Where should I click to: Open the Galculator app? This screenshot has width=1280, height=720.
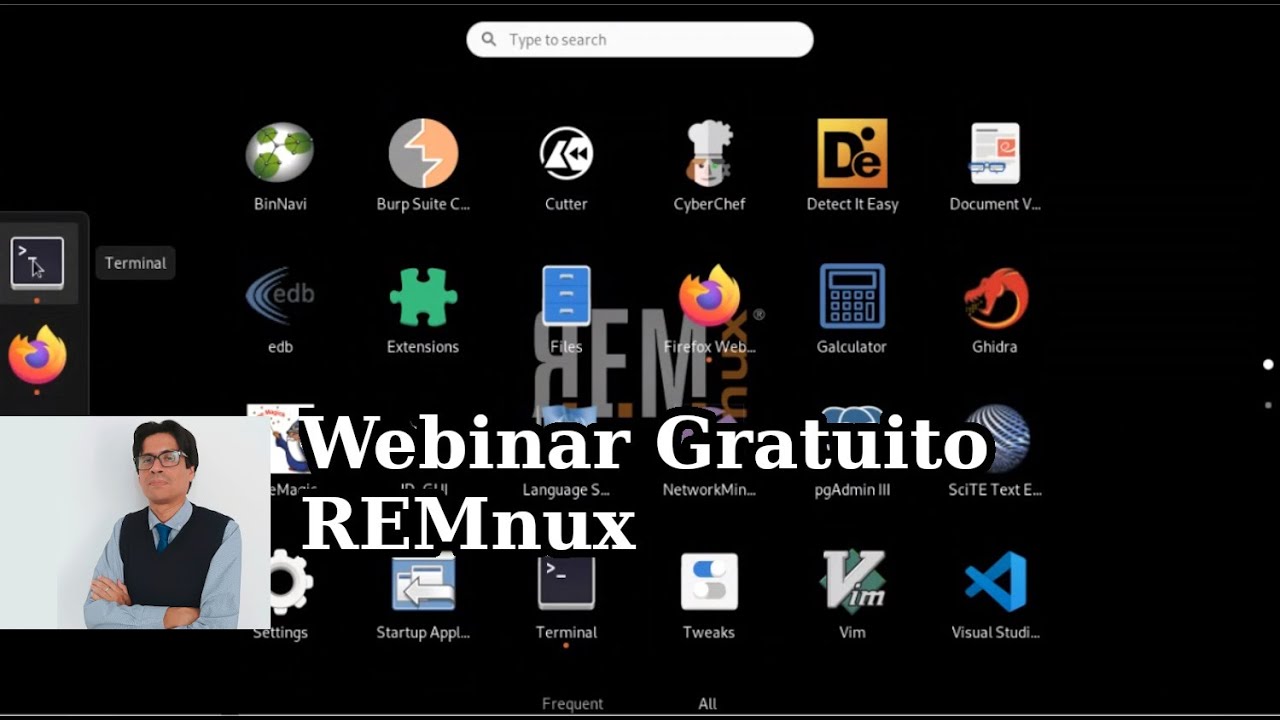pyautogui.click(x=852, y=297)
